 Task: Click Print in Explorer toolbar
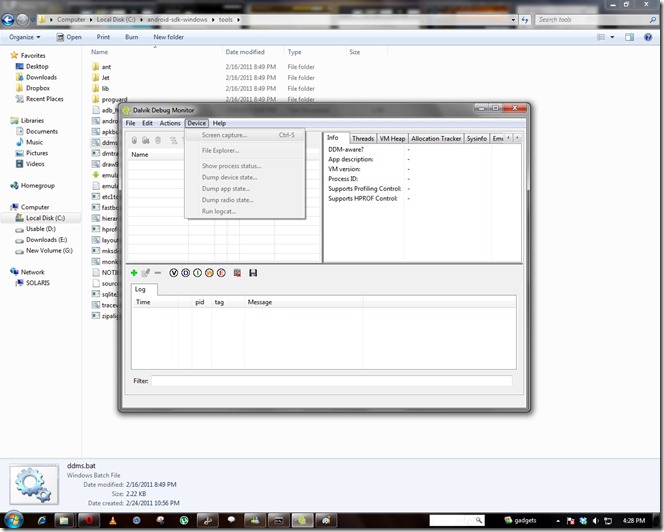pos(103,37)
